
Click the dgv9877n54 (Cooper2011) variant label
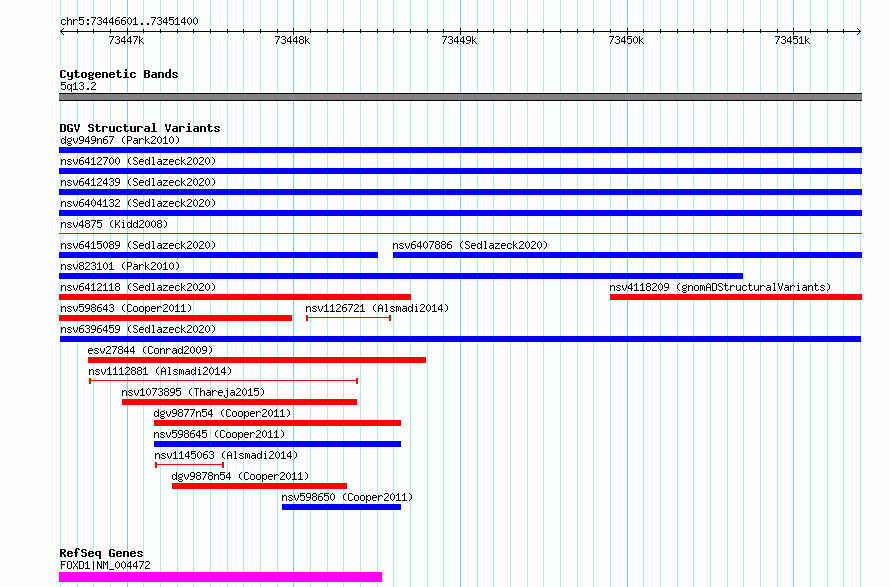(x=222, y=413)
